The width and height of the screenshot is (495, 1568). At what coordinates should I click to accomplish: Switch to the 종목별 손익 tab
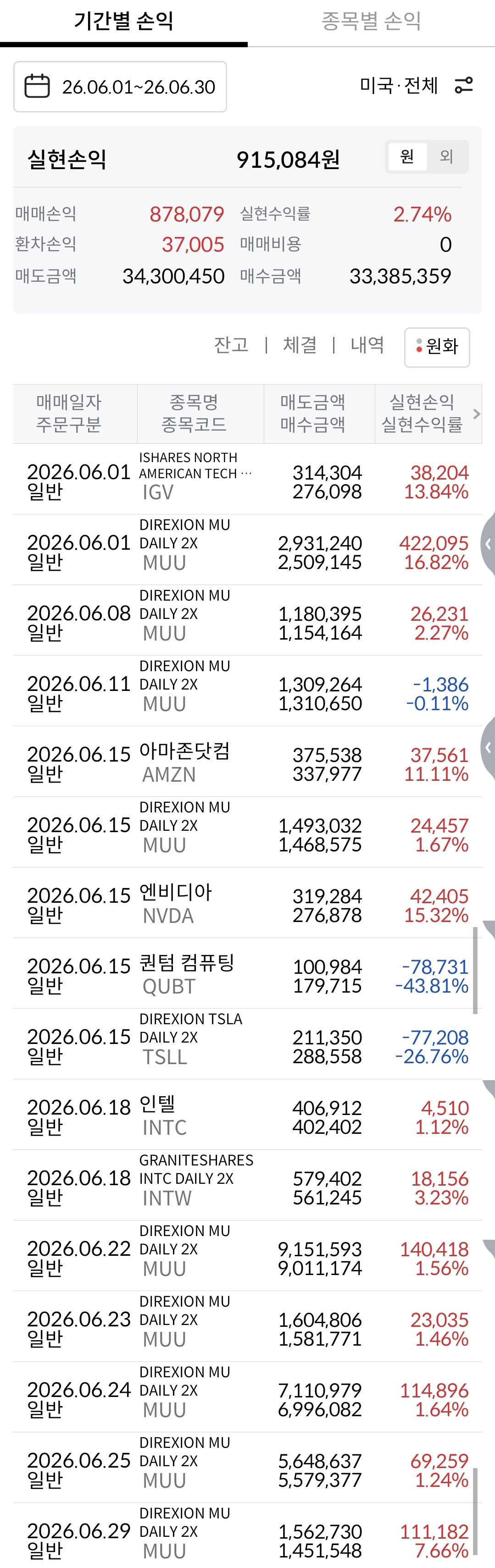click(372, 22)
